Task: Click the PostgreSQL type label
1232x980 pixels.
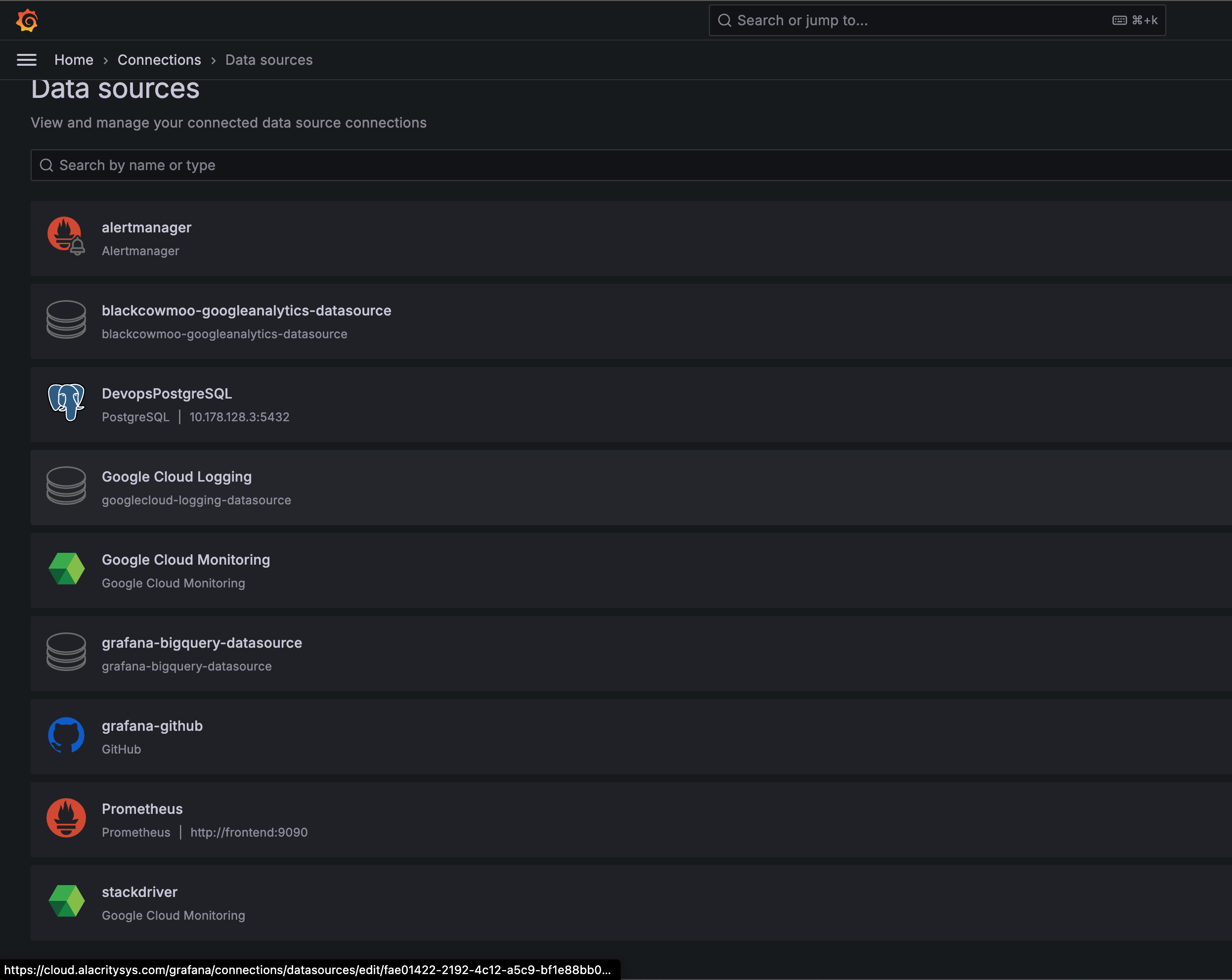Action: [135, 417]
